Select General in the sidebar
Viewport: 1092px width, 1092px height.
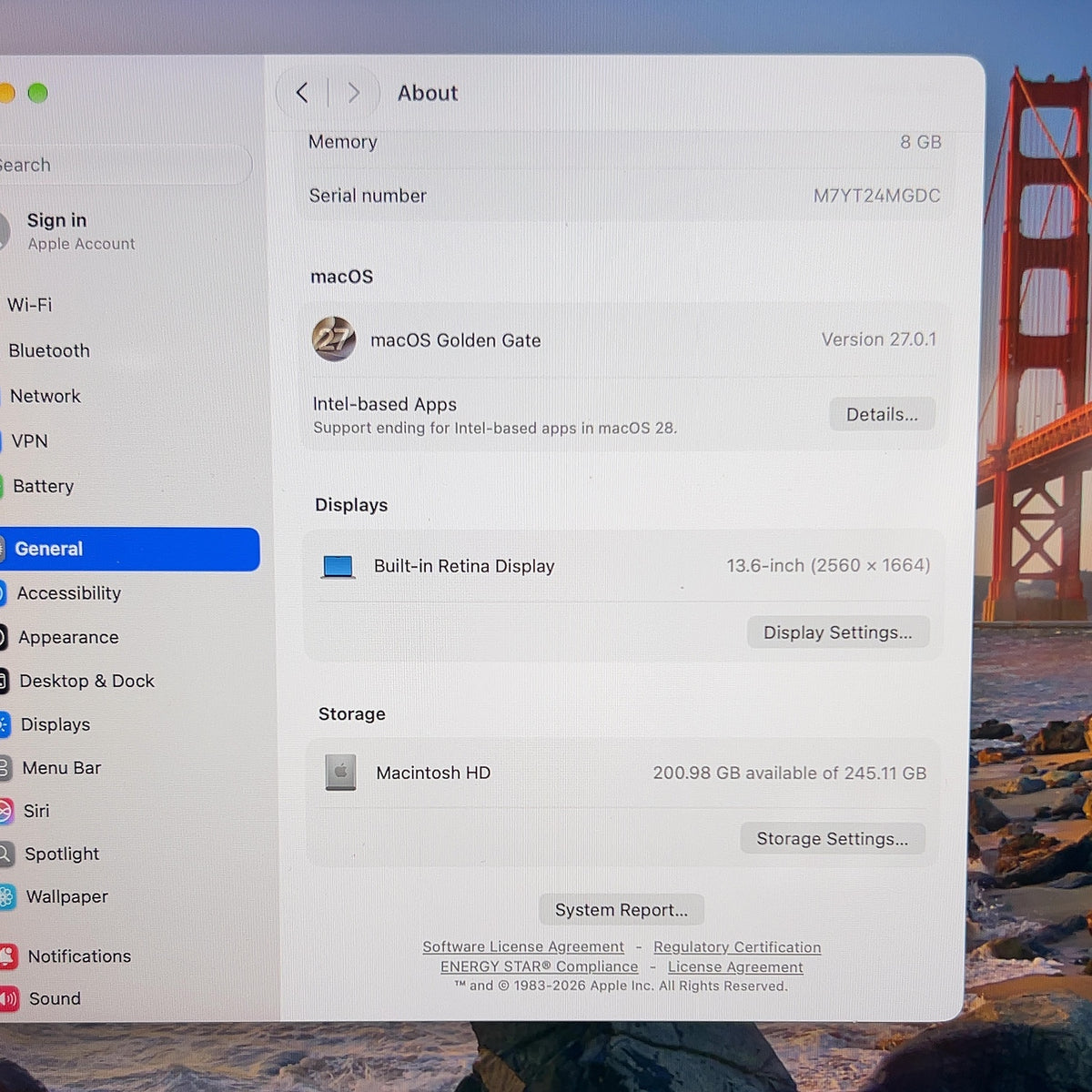129,549
